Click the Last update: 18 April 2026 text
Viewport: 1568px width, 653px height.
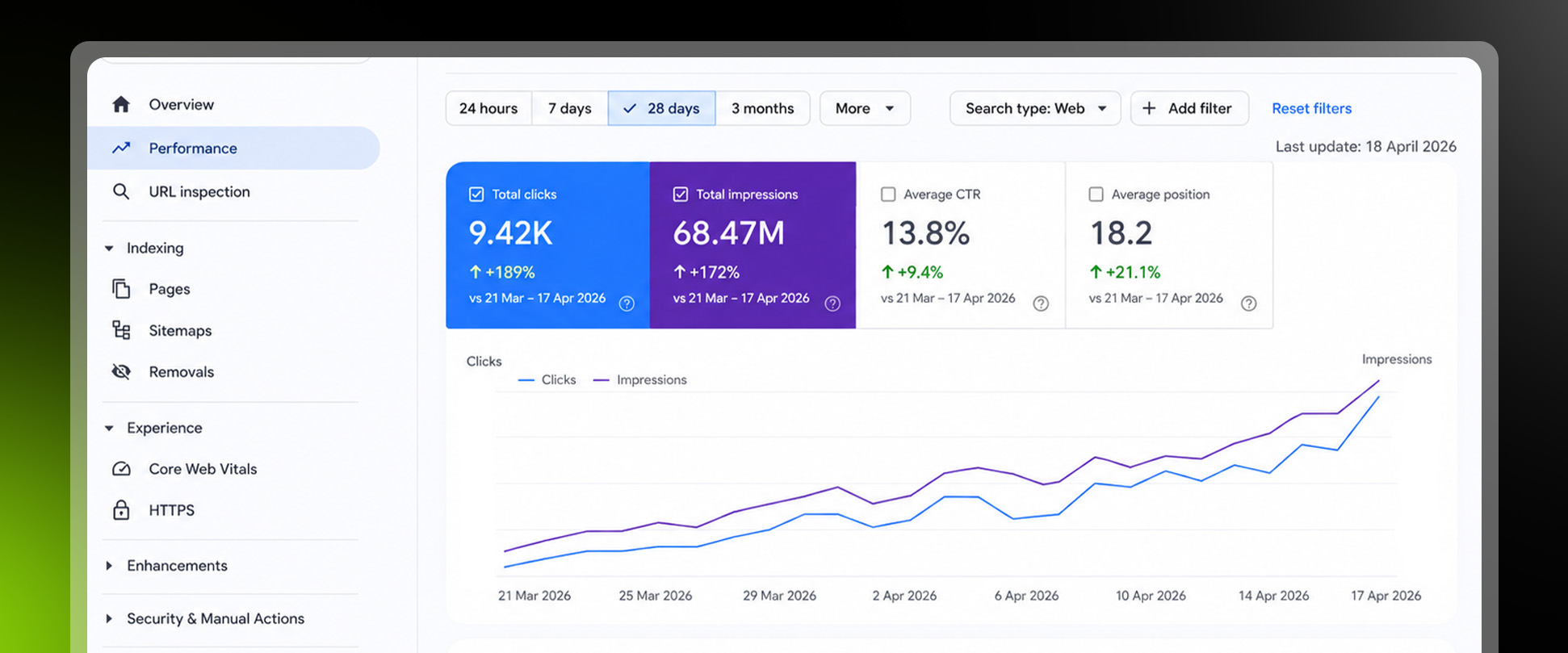[1365, 146]
